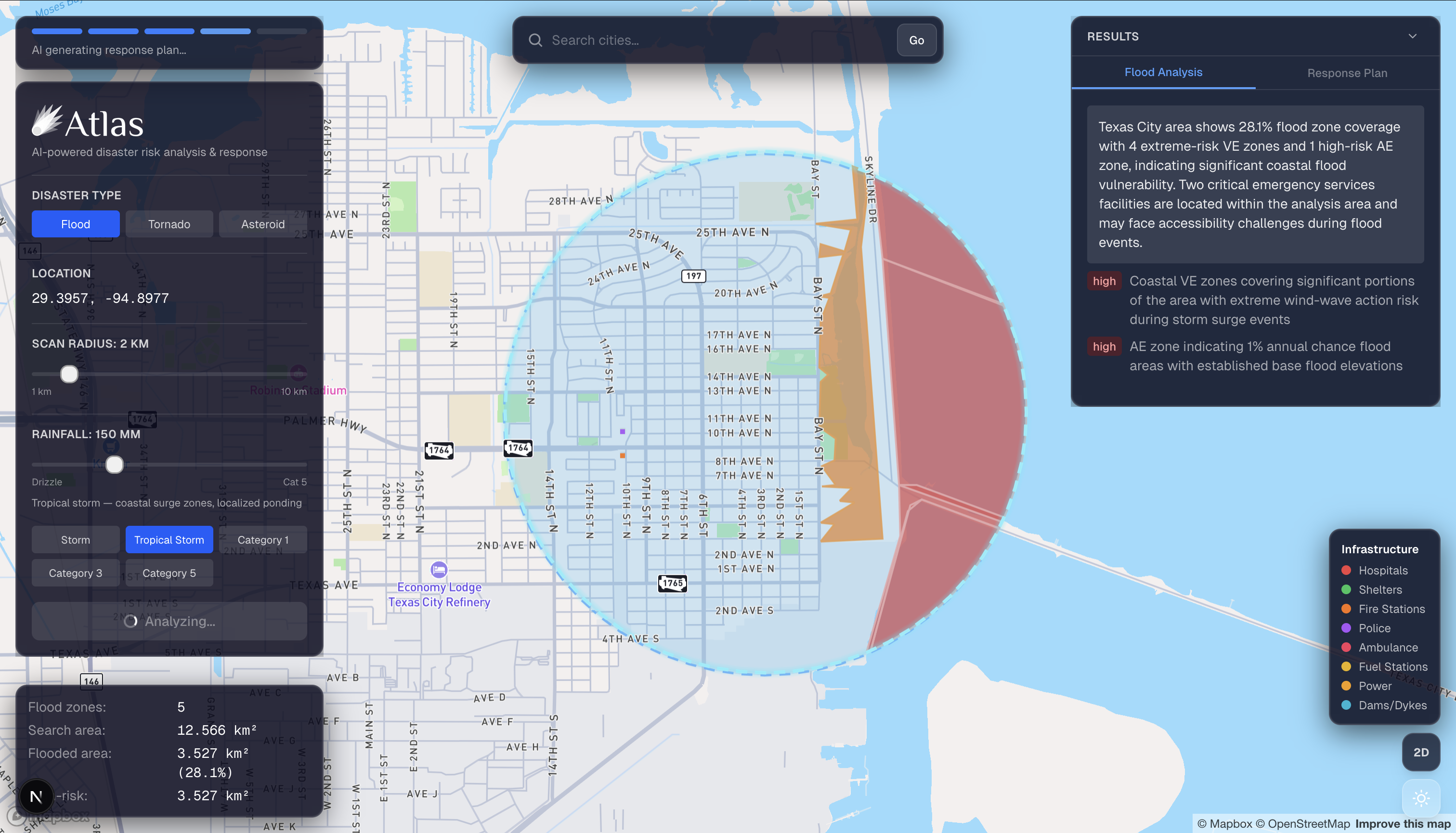
Task: Click the Economy Lodge hotel map marker
Action: tap(439, 569)
